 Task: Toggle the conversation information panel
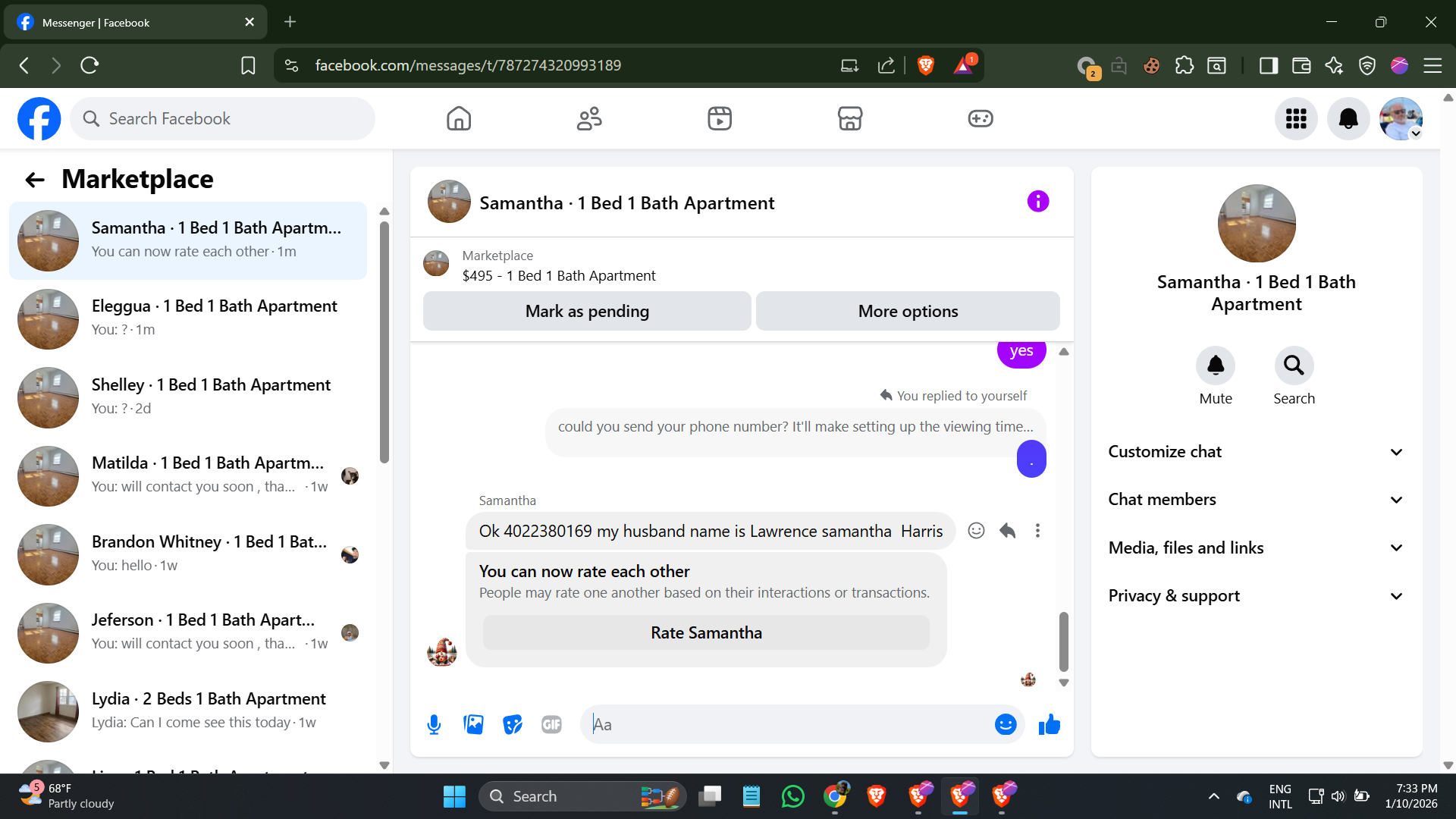[1037, 202]
